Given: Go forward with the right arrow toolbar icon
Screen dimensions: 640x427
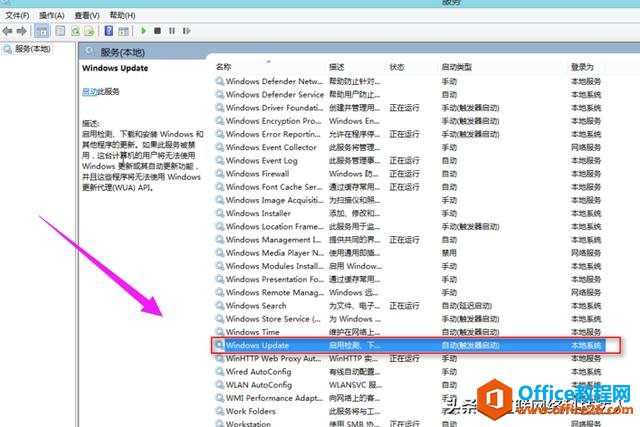Looking at the screenshot, I should click(x=22, y=31).
